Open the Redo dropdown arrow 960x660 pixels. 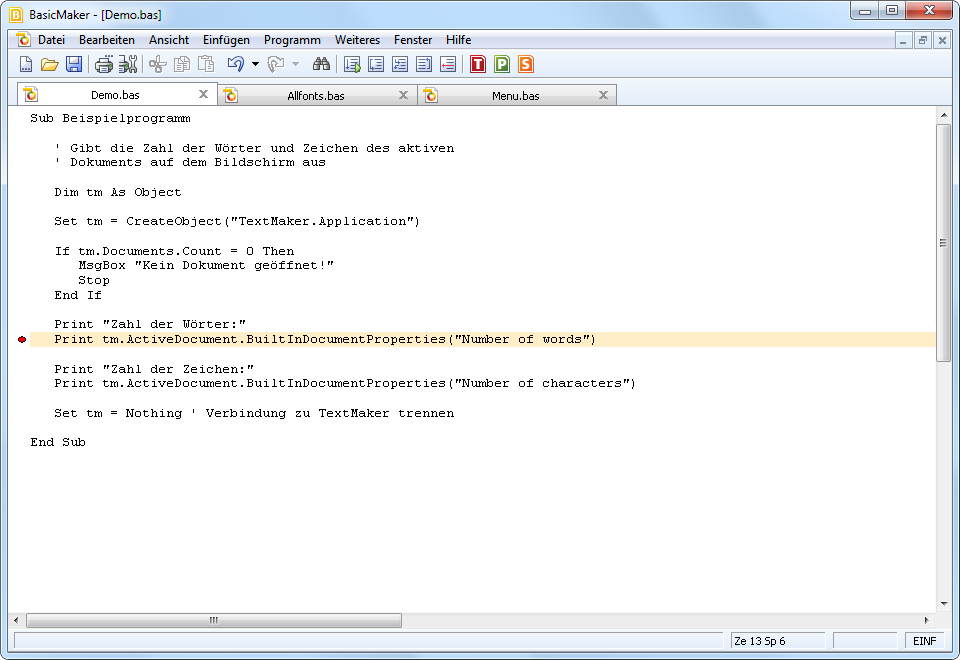pos(295,63)
